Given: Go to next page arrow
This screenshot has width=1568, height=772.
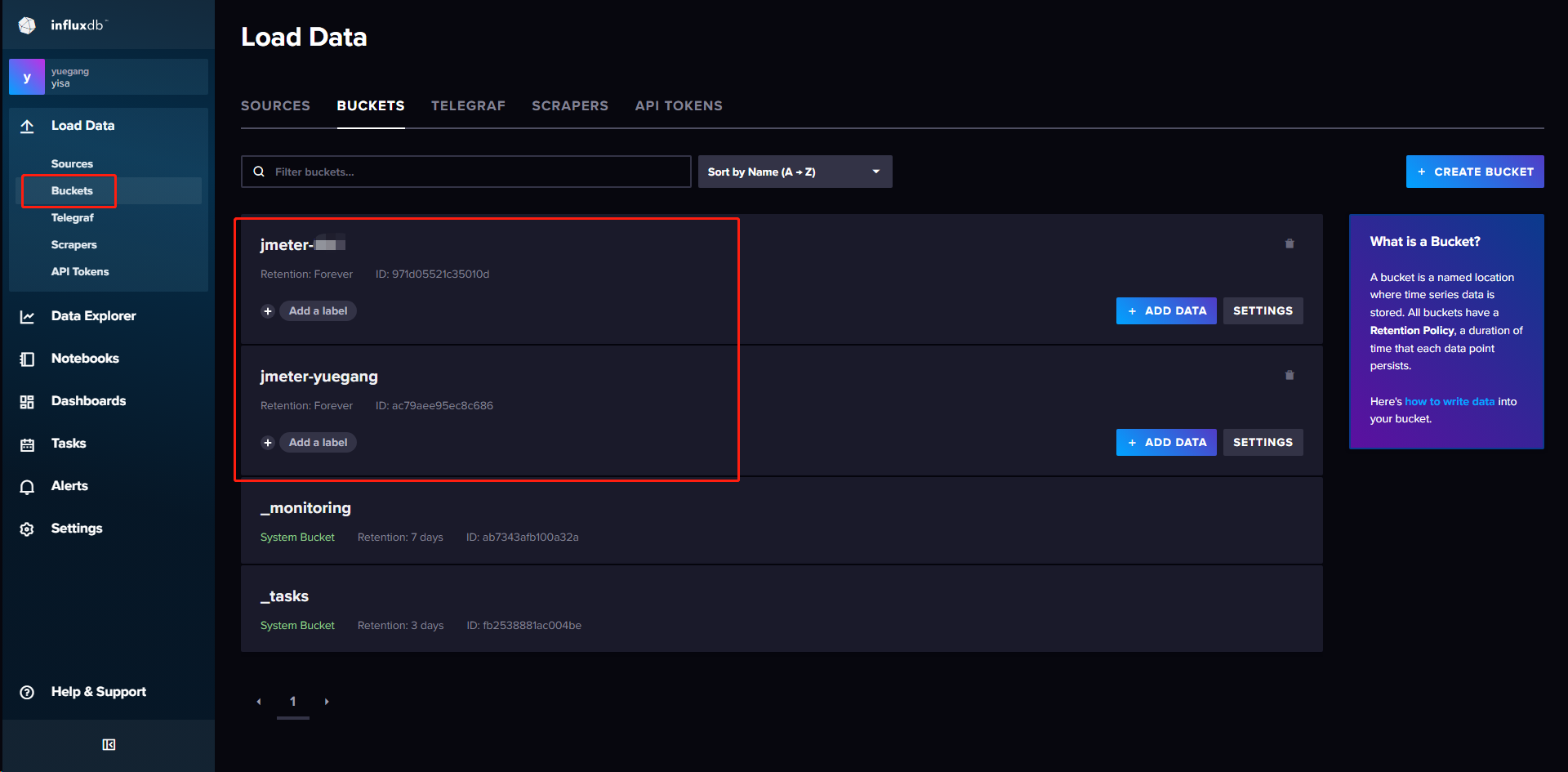Looking at the screenshot, I should coord(327,702).
